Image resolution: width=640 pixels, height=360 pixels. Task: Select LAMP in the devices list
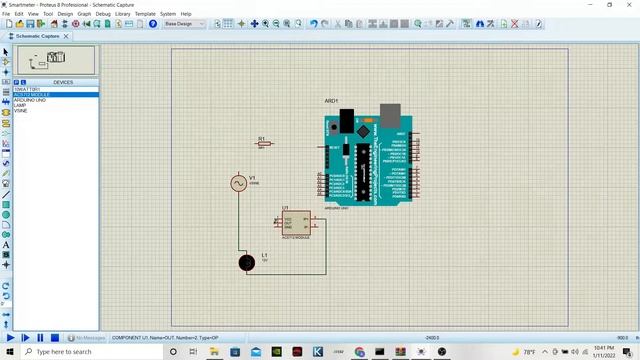point(56,105)
